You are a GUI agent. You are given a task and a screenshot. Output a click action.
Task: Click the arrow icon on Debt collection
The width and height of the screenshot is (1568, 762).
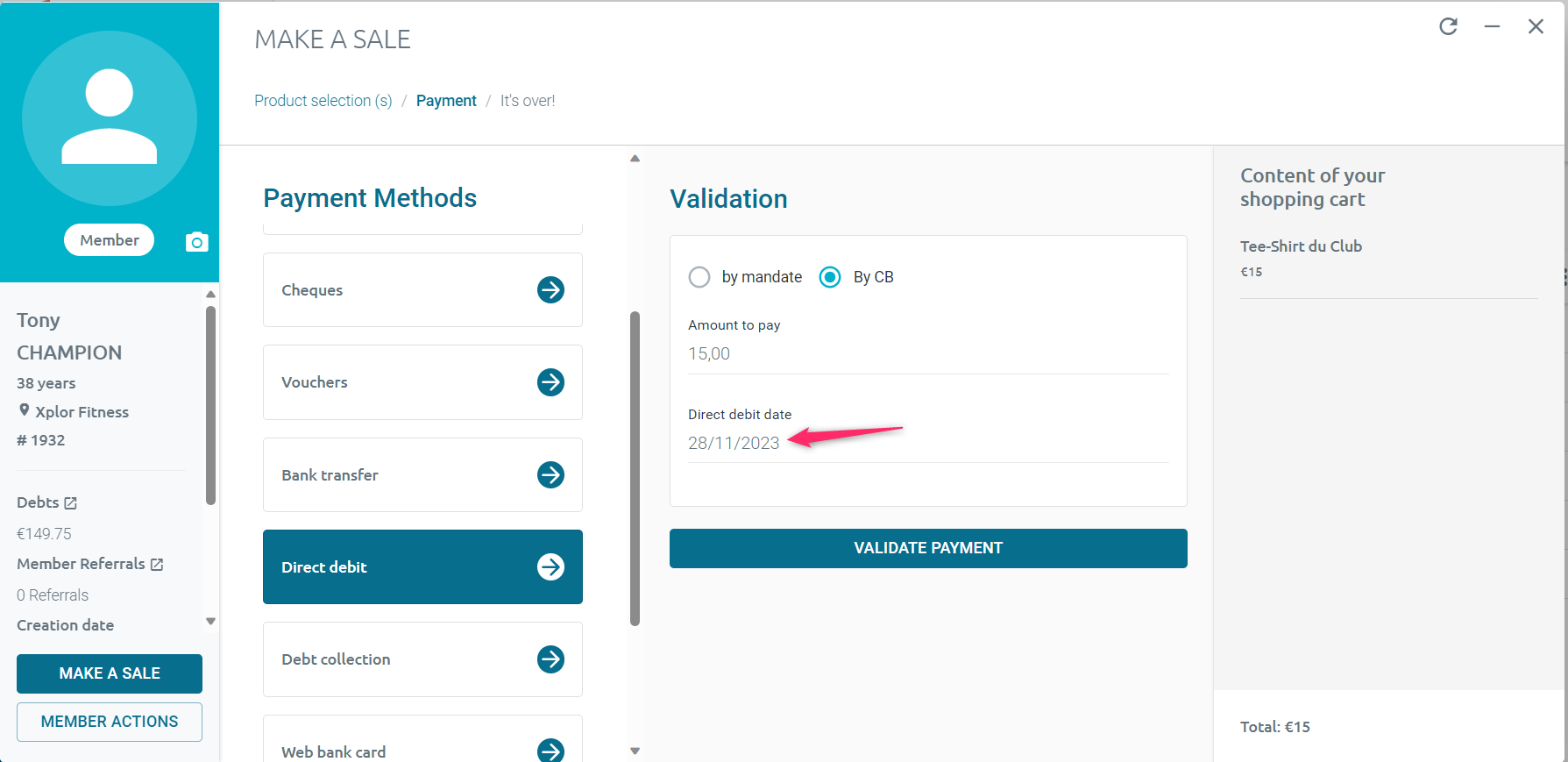coord(550,659)
